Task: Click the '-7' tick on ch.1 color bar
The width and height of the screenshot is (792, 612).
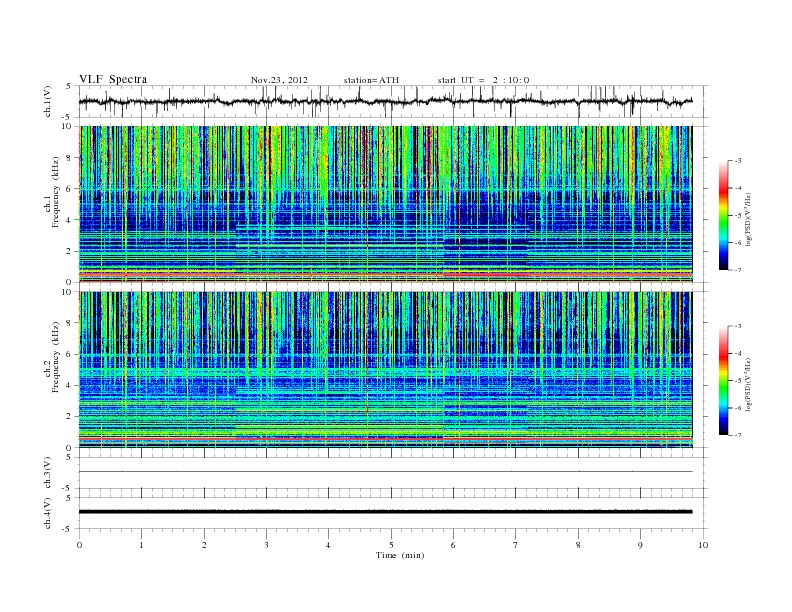Action: coord(737,270)
